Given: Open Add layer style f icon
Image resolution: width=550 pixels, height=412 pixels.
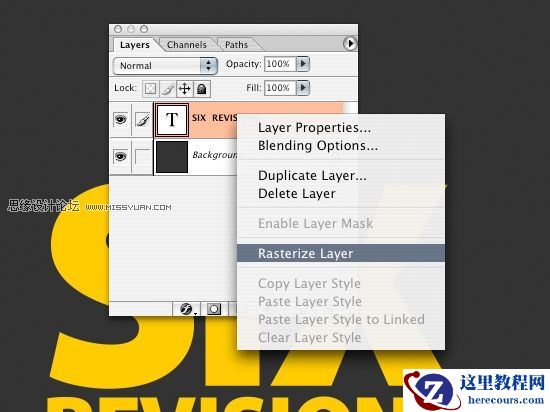Looking at the screenshot, I should [x=187, y=309].
